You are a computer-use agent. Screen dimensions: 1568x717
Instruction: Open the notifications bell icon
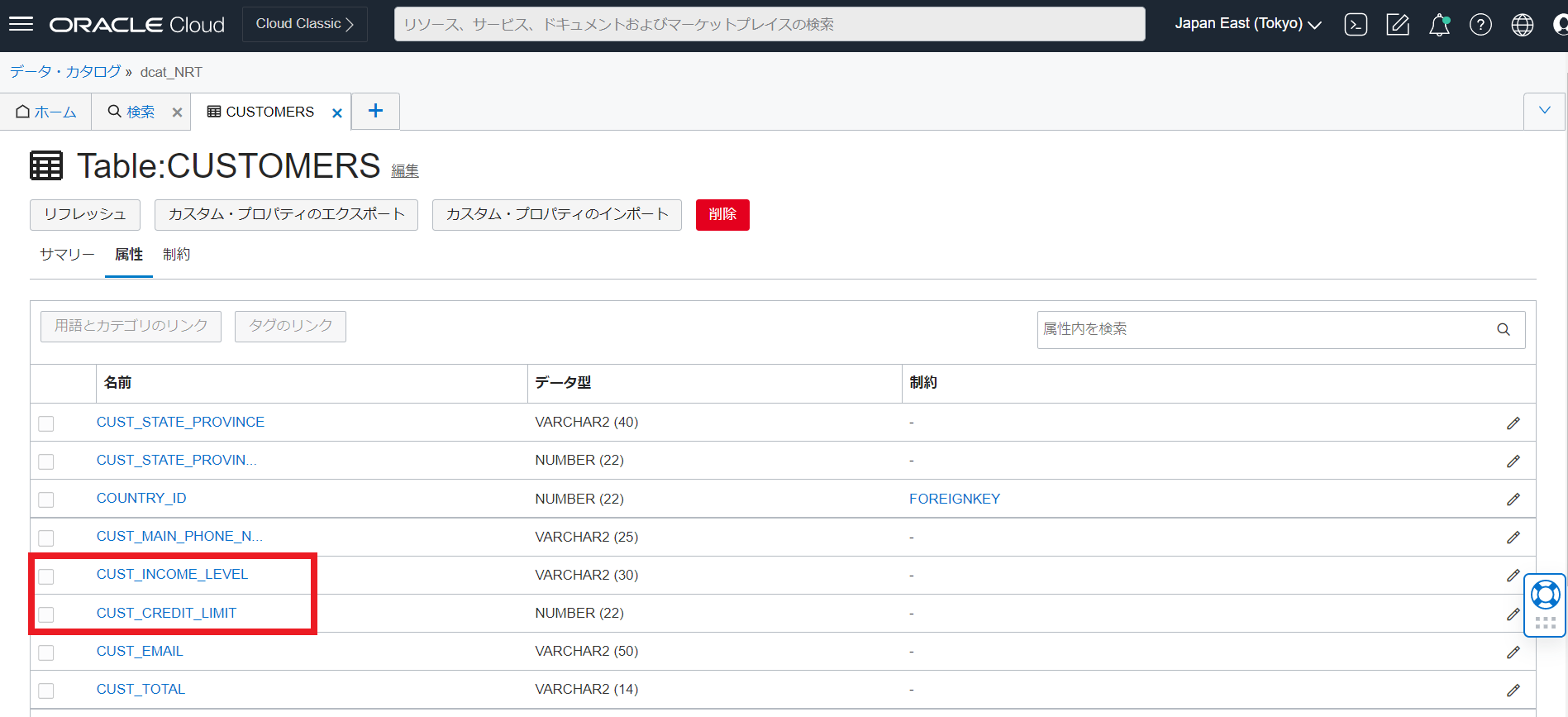pyautogui.click(x=1439, y=25)
